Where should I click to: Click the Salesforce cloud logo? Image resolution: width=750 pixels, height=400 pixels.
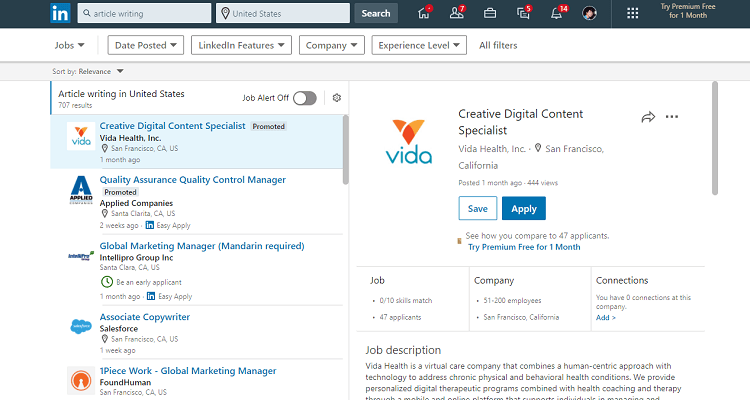click(x=81, y=327)
